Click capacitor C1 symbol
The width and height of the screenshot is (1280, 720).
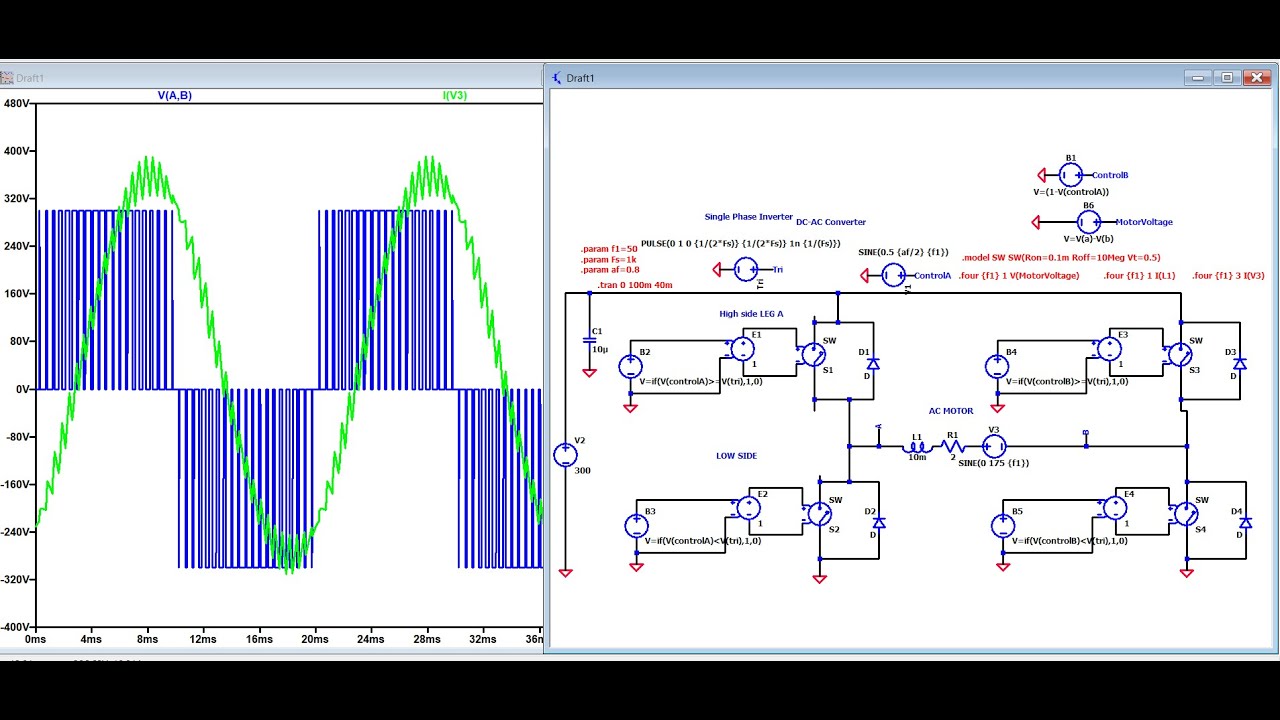(589, 340)
